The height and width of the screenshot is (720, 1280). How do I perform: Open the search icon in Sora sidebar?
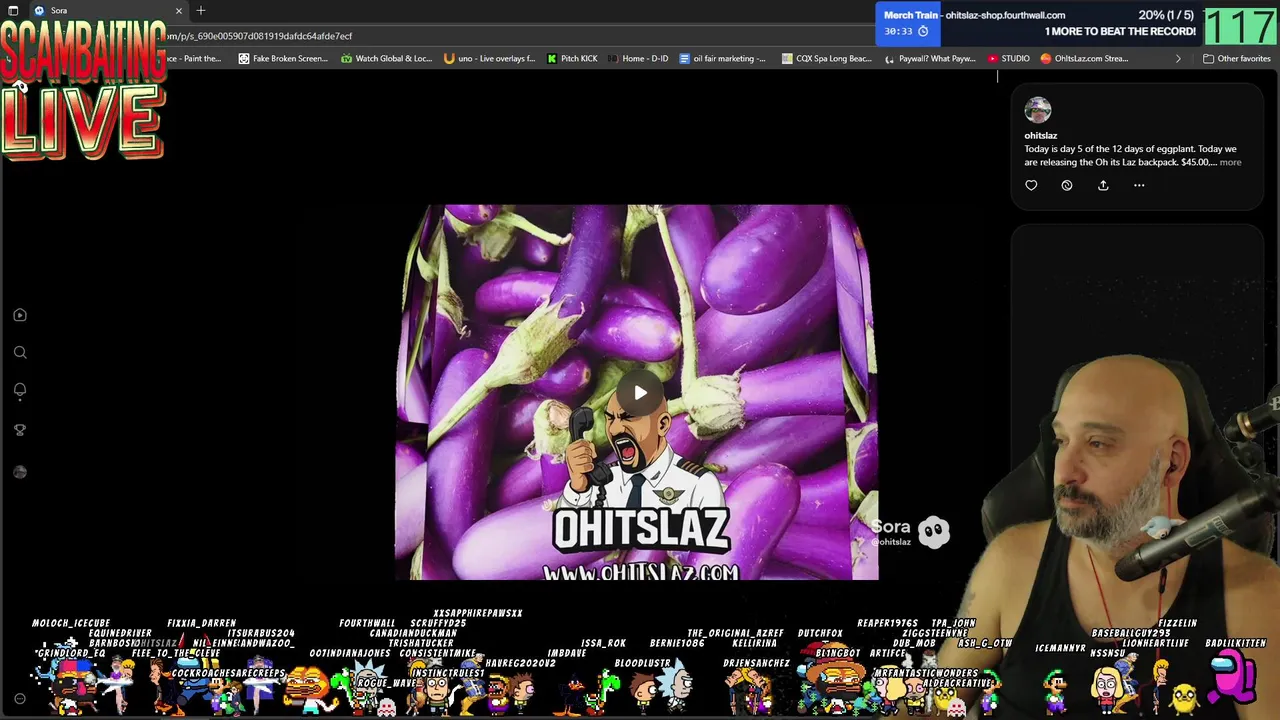pos(20,352)
